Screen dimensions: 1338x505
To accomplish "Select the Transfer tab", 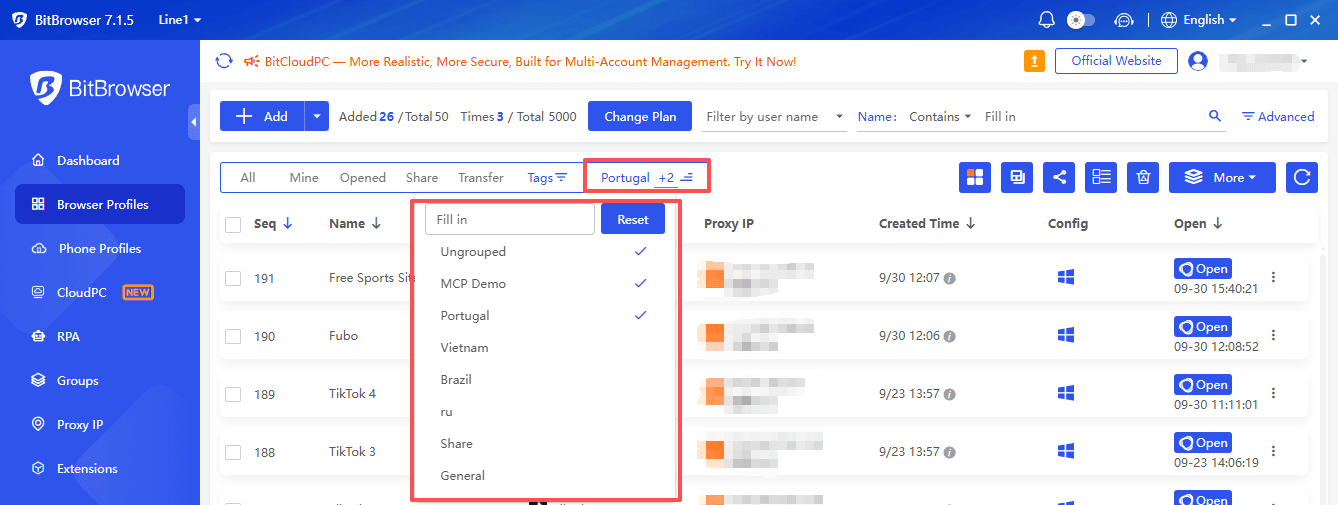I will (x=481, y=178).
